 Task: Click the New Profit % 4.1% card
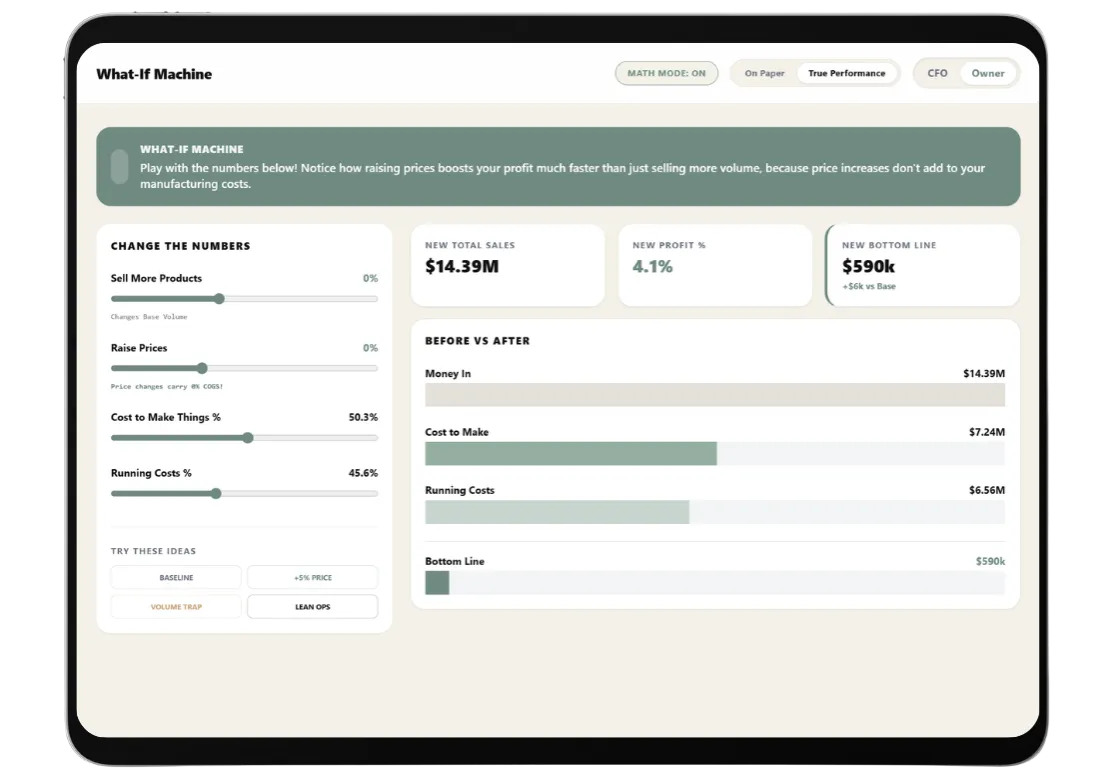(x=715, y=265)
